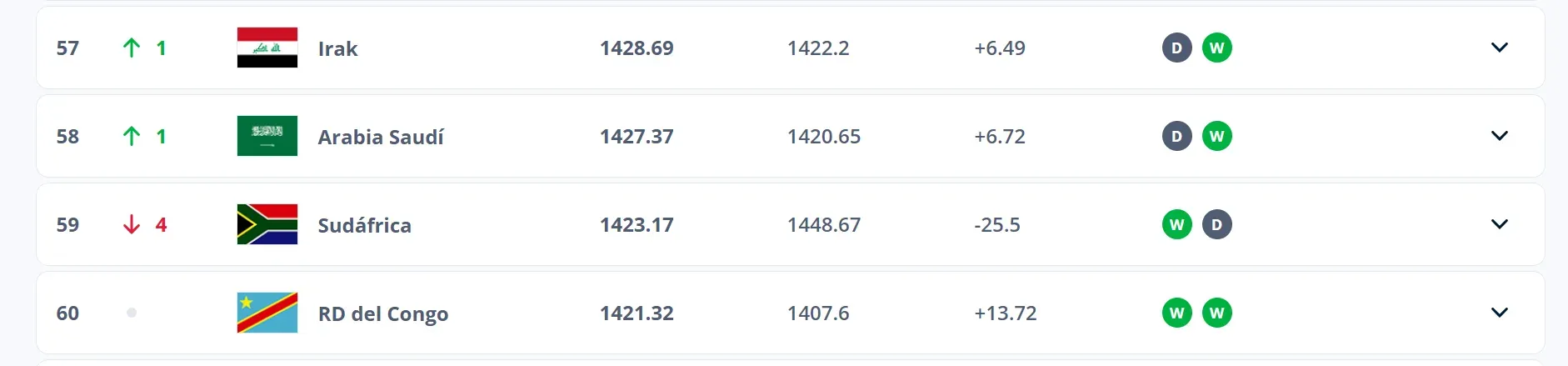Screen dimensions: 1568x366
Task: Click RD del Congo's first W badge
Action: [1176, 313]
